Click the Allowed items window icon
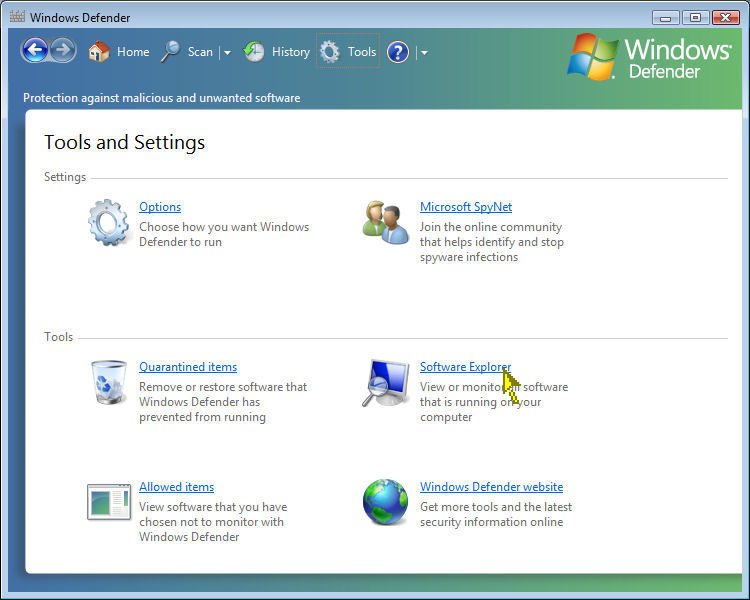 tap(109, 502)
